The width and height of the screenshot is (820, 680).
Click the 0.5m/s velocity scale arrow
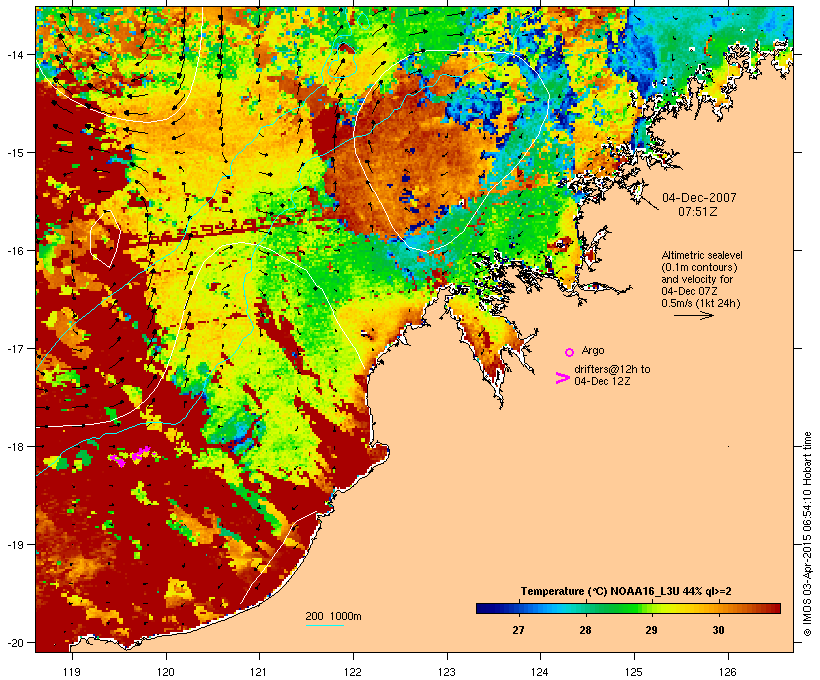pos(693,315)
